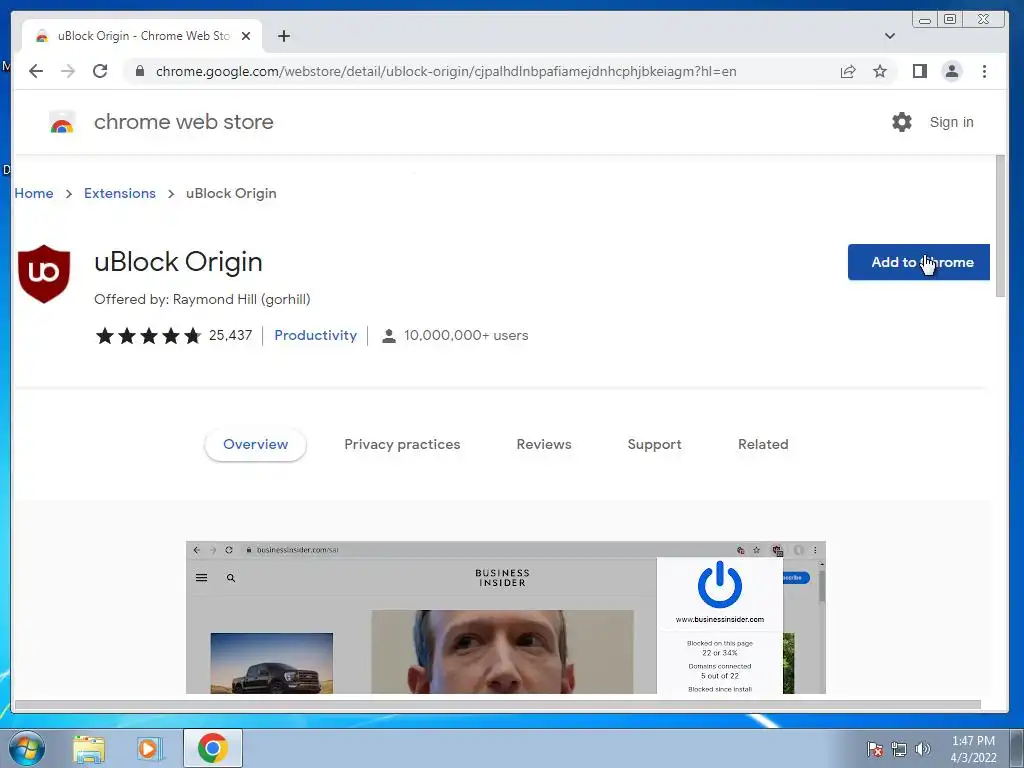Viewport: 1024px width, 768px height.
Task: Select the uBlock Origin browser tab
Action: pyautogui.click(x=142, y=36)
